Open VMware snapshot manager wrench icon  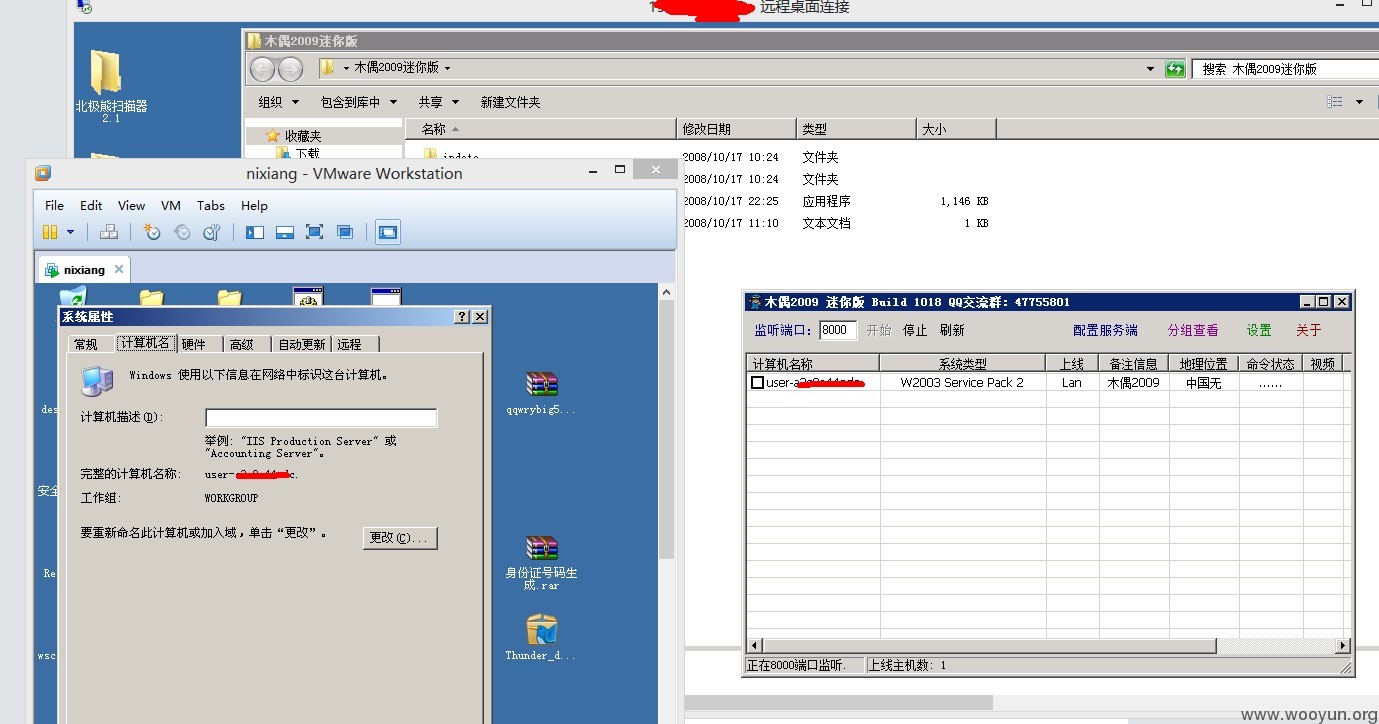click(x=211, y=232)
